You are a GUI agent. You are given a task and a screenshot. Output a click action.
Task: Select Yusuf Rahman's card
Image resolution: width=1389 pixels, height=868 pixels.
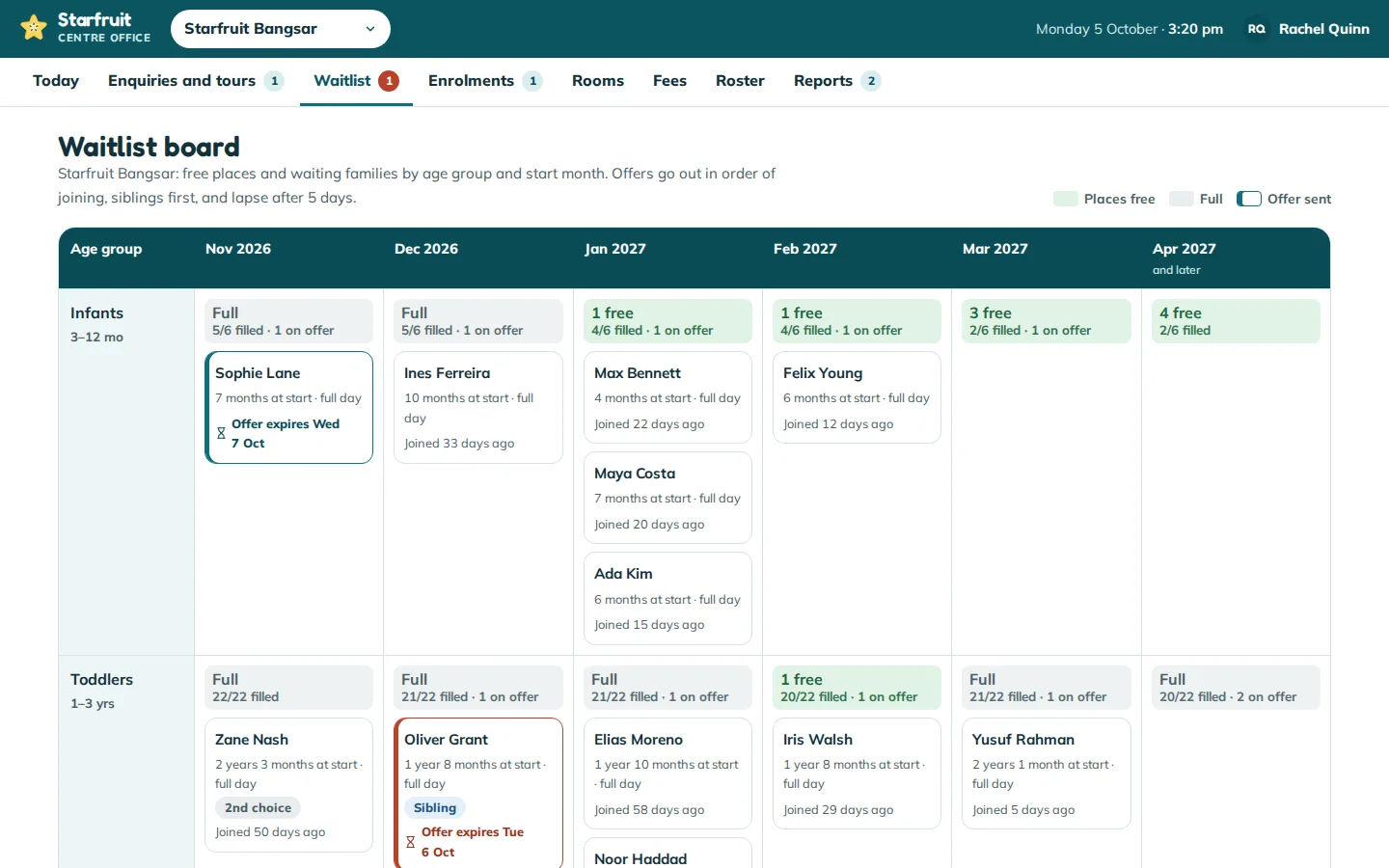(1047, 773)
